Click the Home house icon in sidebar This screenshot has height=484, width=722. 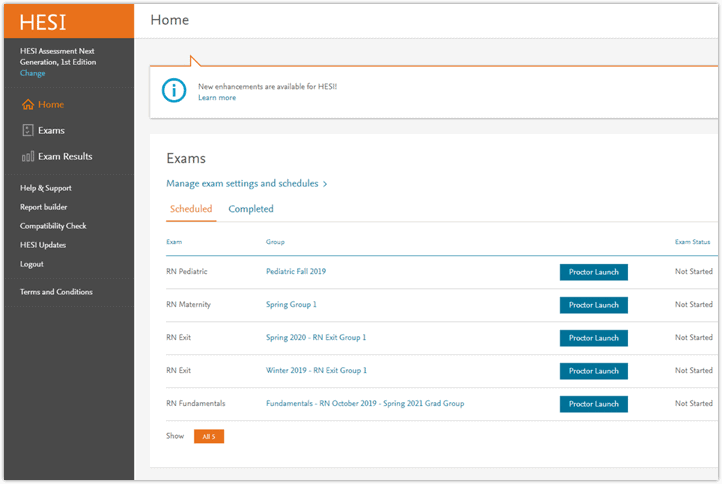click(27, 105)
